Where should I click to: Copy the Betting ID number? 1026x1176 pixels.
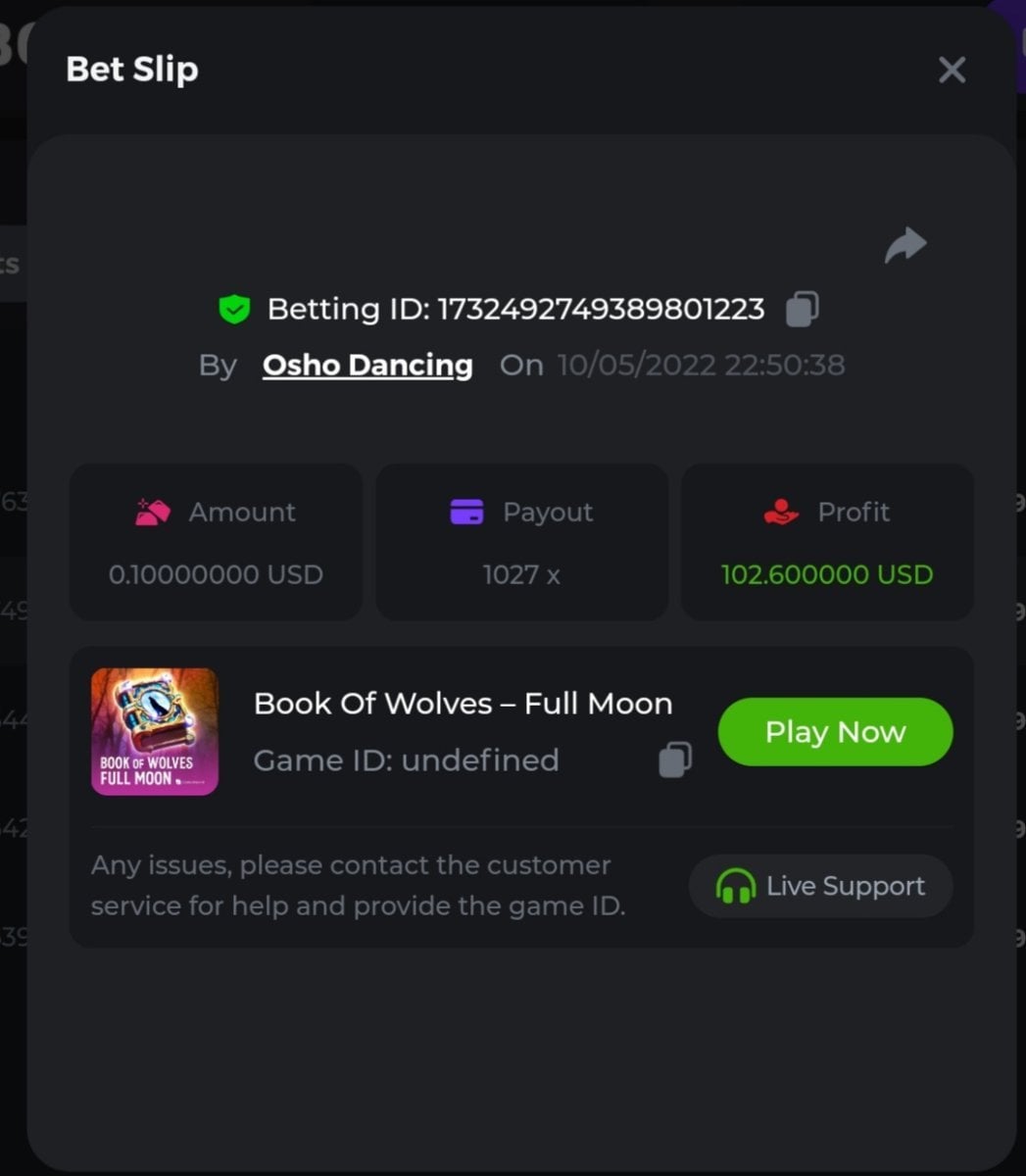pos(803,309)
